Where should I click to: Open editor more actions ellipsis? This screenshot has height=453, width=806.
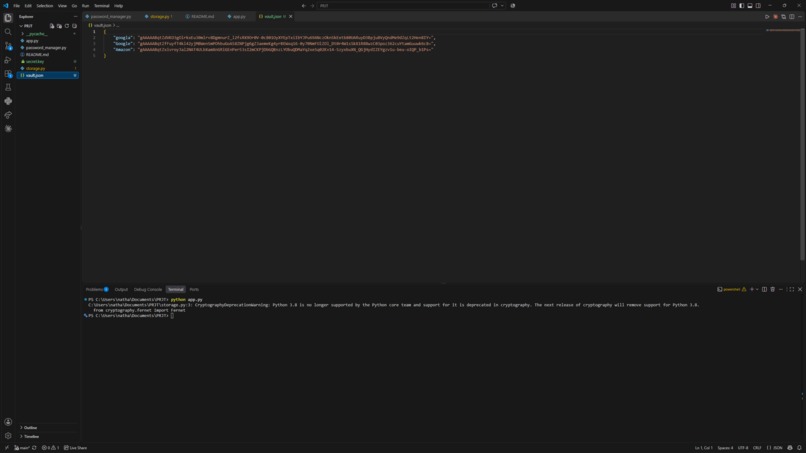click(800, 16)
